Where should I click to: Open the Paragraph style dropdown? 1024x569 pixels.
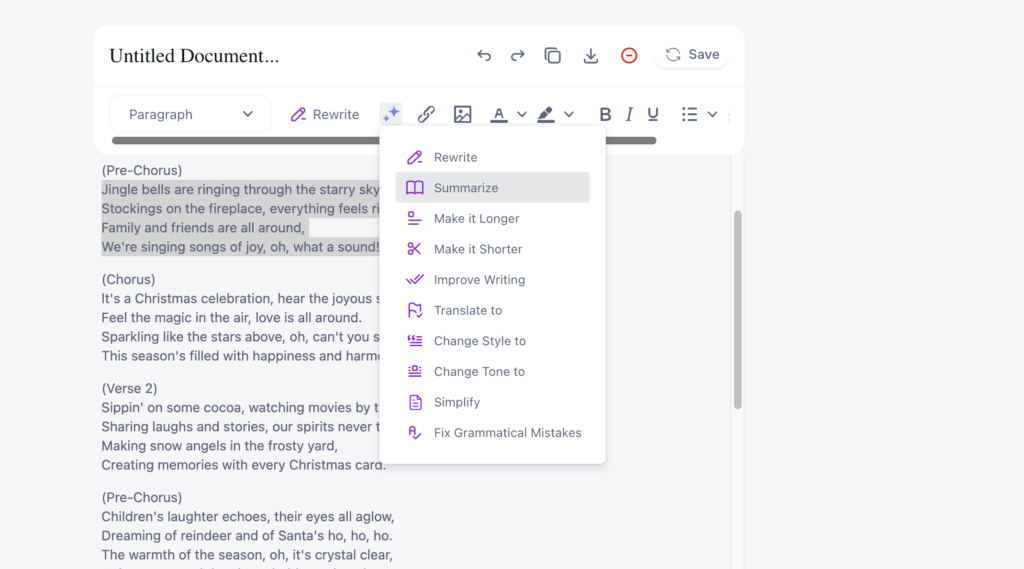[x=190, y=114]
